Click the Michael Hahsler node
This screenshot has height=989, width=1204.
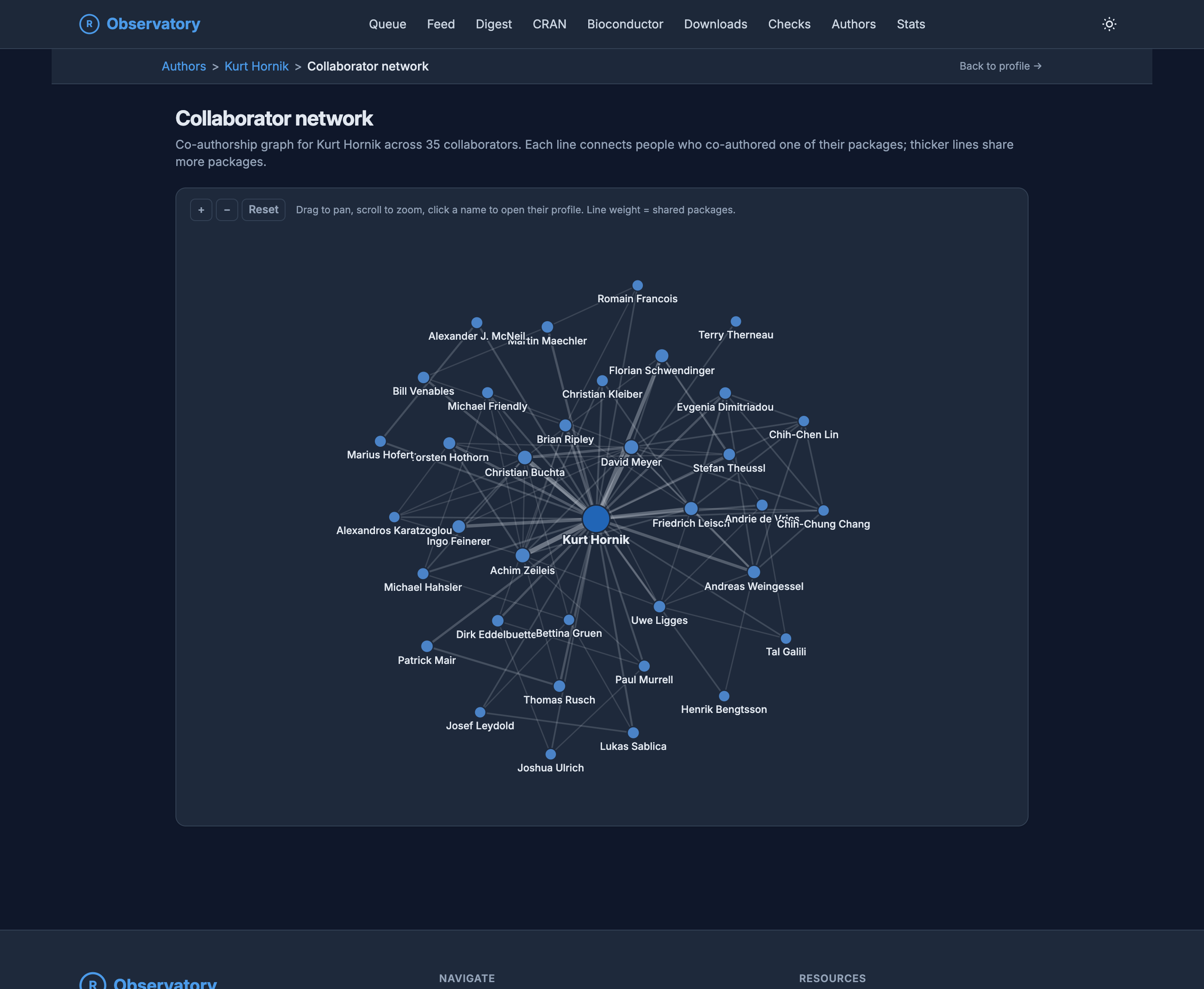[x=423, y=574]
